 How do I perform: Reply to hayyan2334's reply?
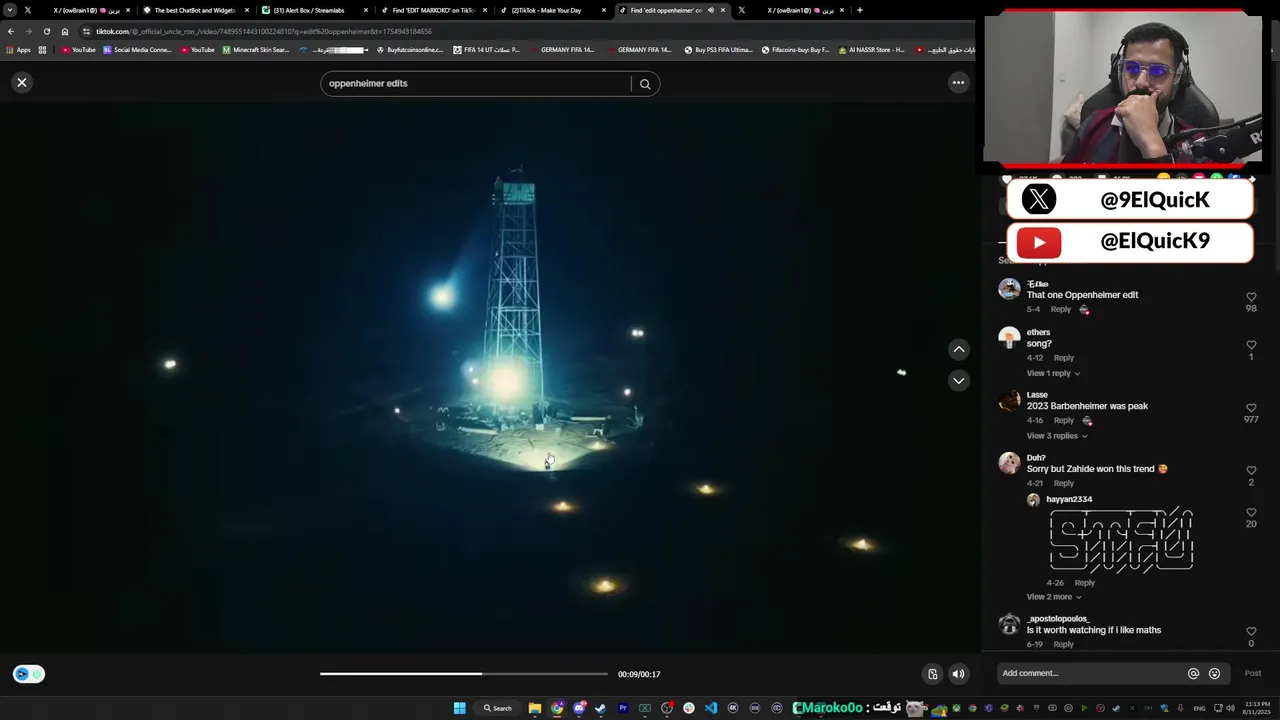tap(1085, 583)
